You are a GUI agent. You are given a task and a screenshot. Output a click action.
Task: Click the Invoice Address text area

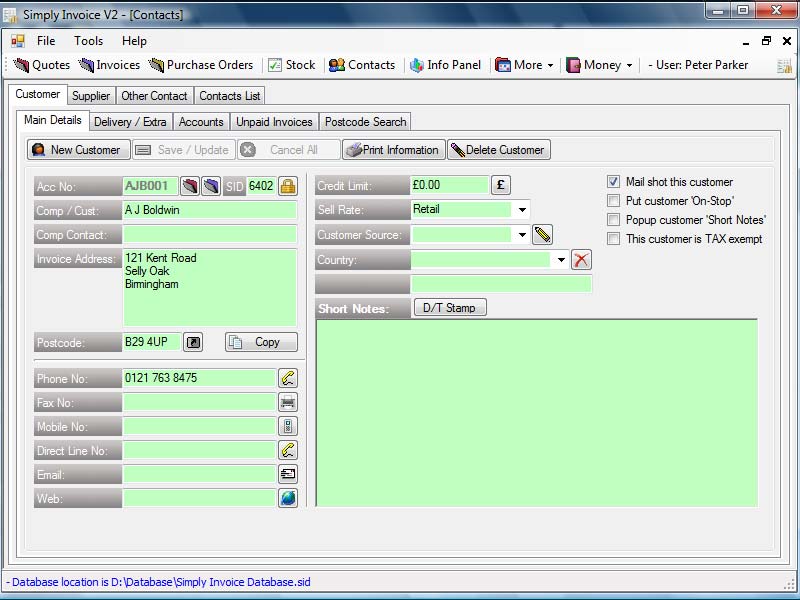coord(210,287)
